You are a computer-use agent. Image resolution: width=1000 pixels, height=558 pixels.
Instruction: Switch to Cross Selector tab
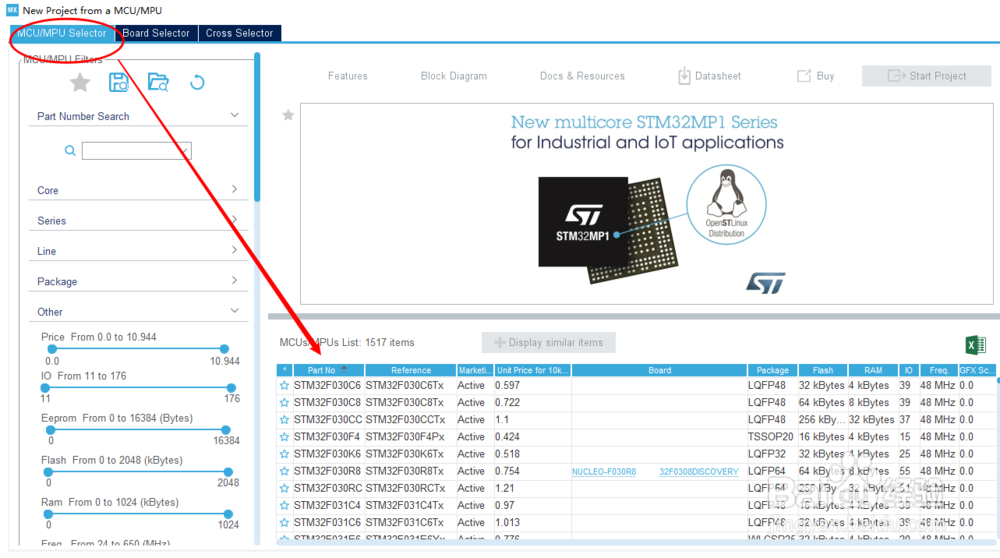click(239, 33)
